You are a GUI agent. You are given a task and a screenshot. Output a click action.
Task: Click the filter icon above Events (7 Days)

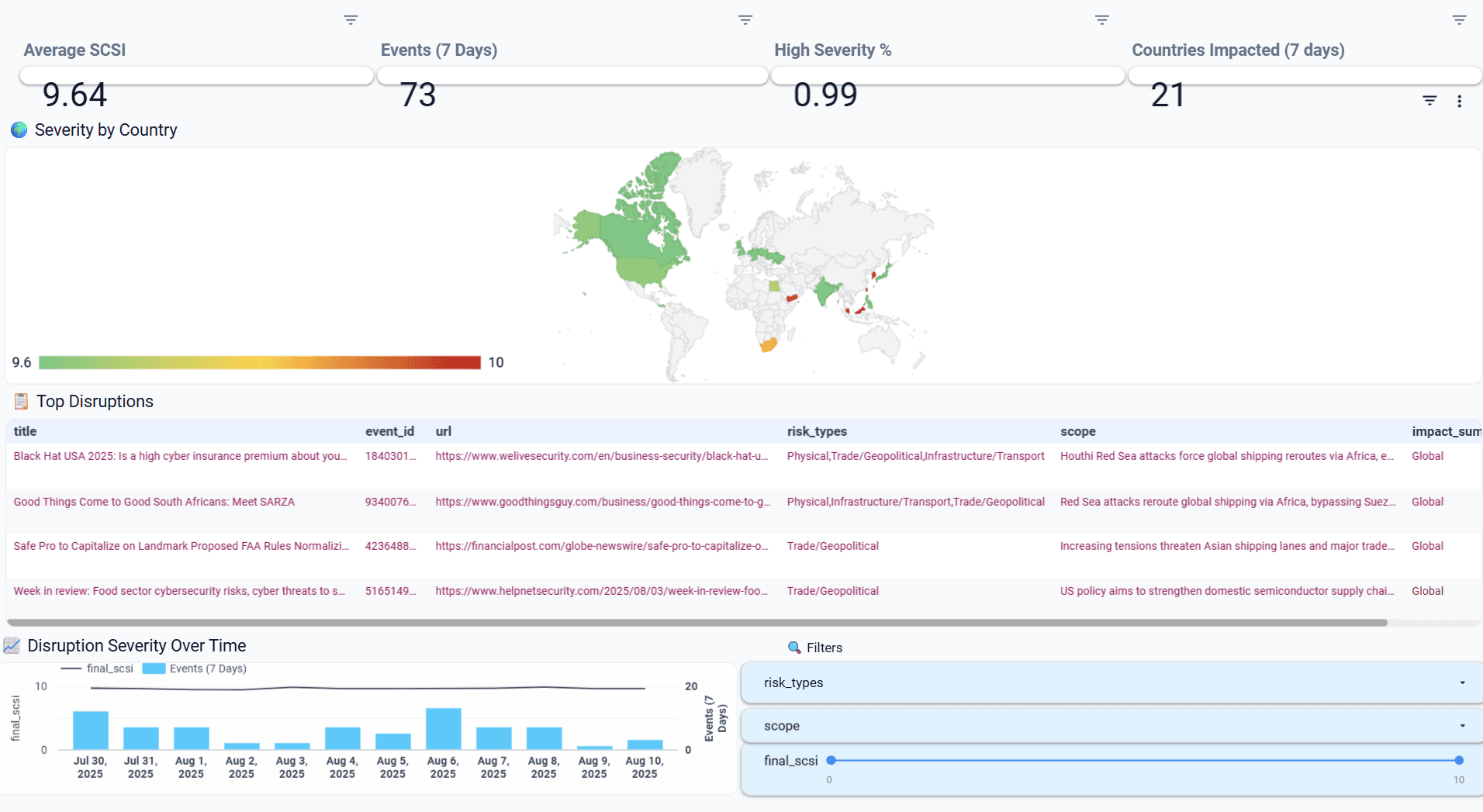(745, 19)
